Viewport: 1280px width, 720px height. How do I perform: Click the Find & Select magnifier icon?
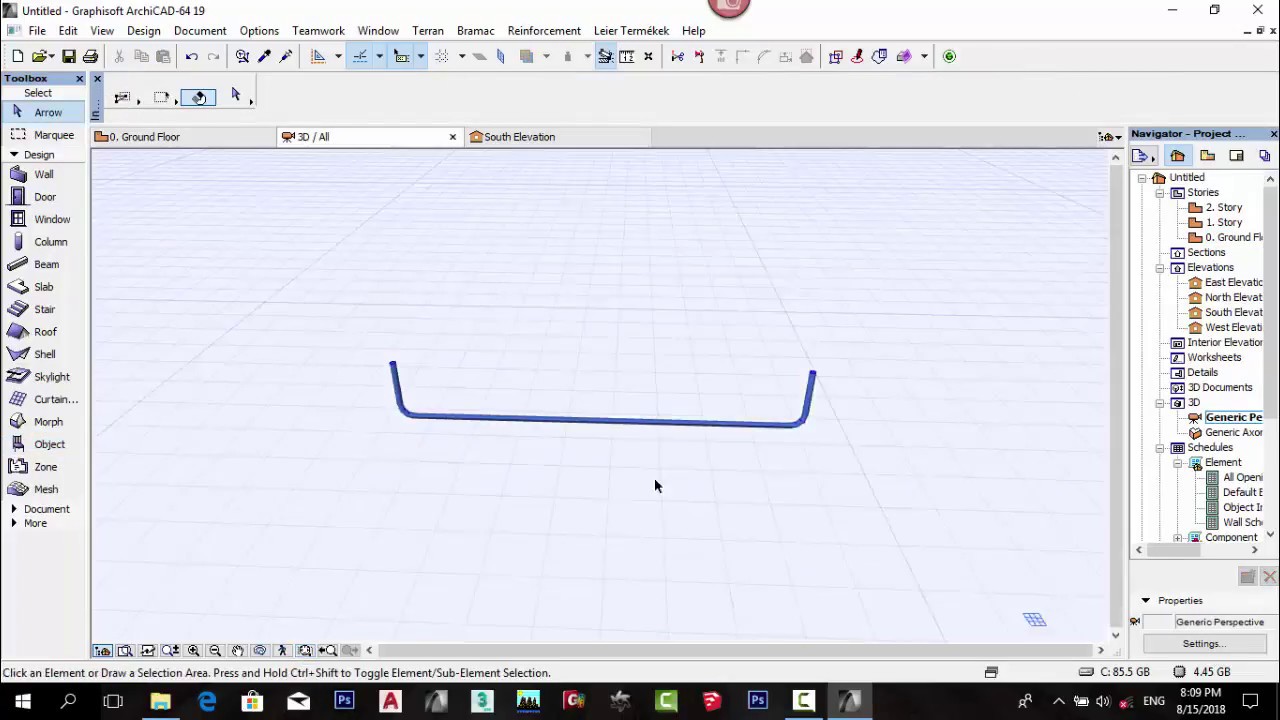click(x=242, y=56)
